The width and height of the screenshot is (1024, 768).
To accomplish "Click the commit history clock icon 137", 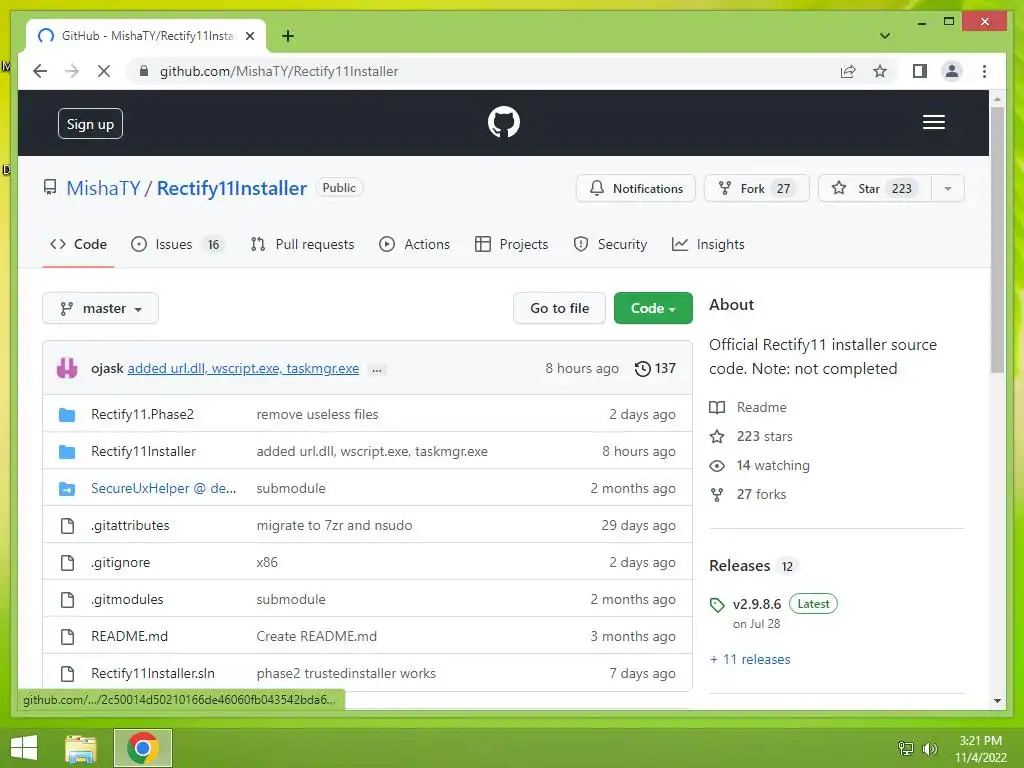I will click(655, 368).
